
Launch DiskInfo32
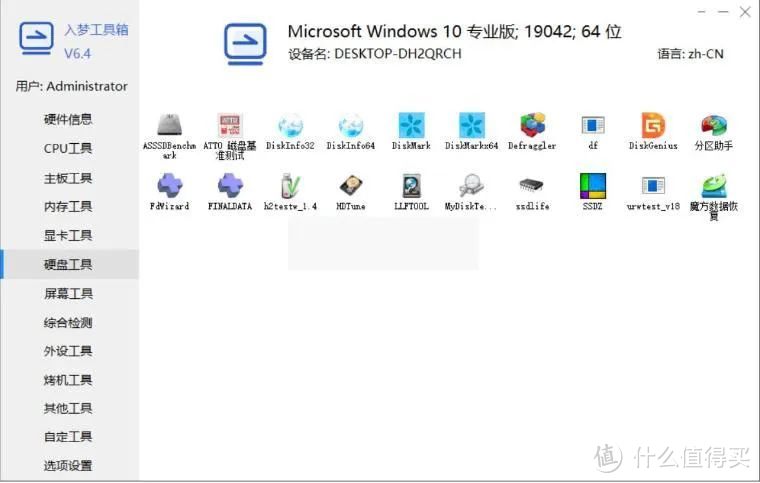[x=290, y=132]
